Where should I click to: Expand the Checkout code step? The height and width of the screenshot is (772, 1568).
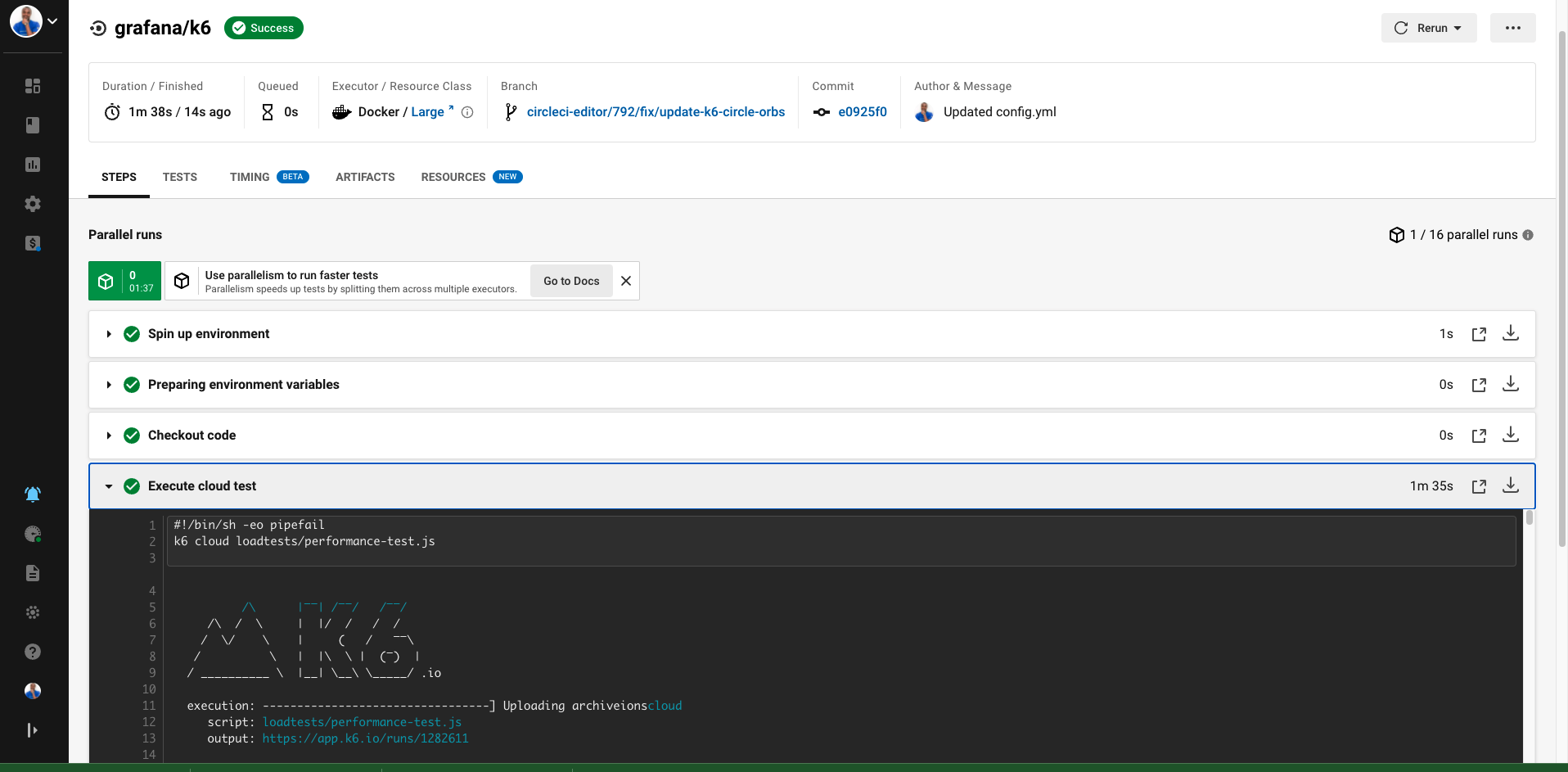tap(108, 436)
